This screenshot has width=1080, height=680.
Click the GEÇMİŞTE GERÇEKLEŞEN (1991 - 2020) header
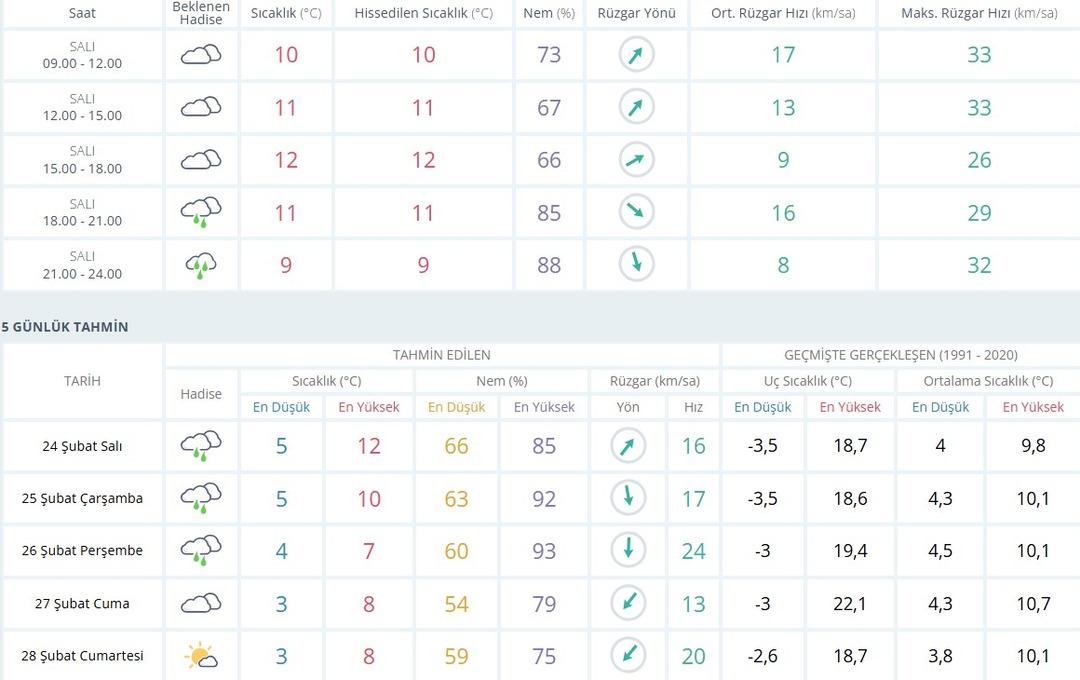click(x=901, y=355)
